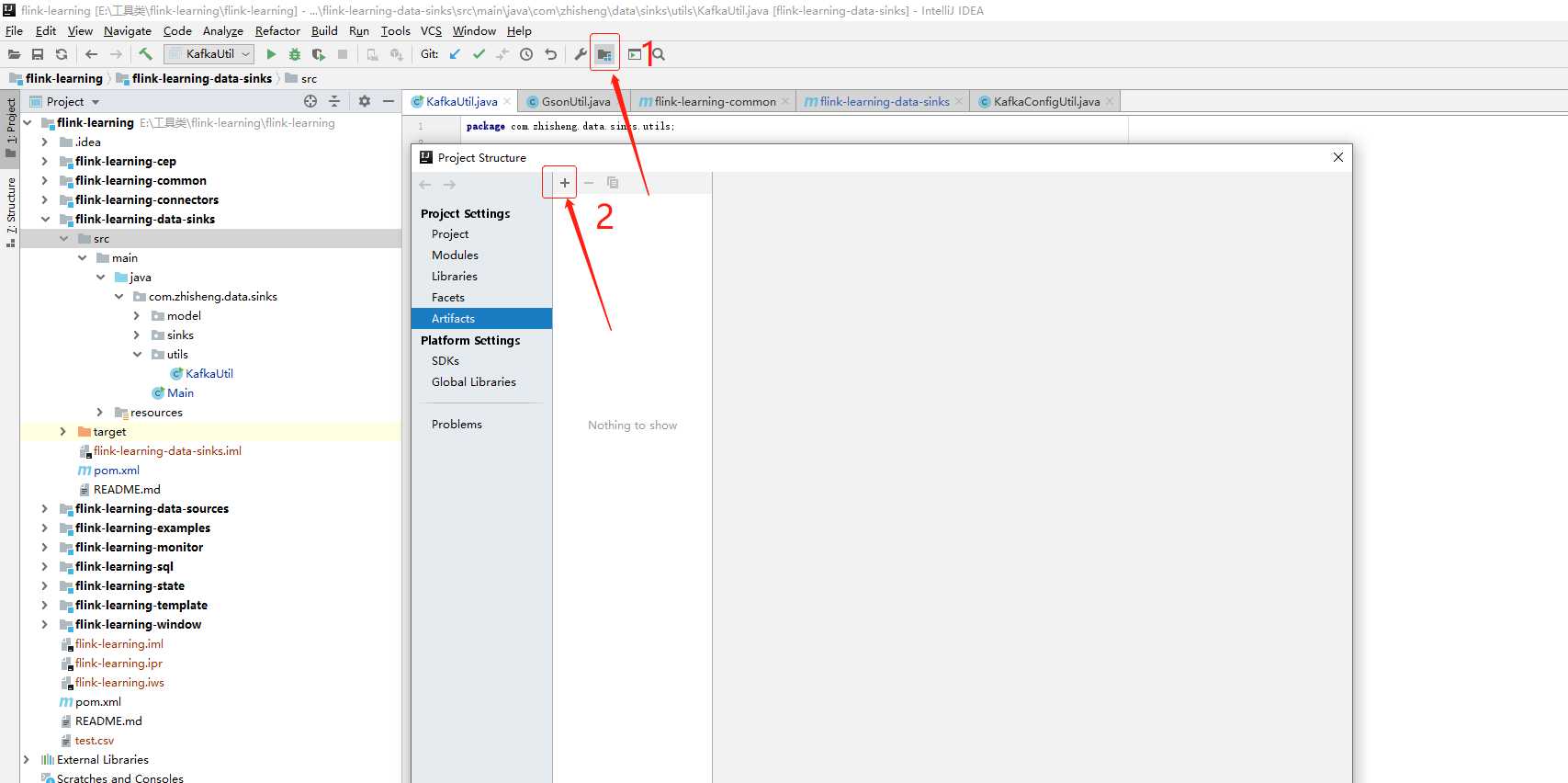Select Facets in Project Settings
This screenshot has height=783, width=1568.
click(448, 297)
